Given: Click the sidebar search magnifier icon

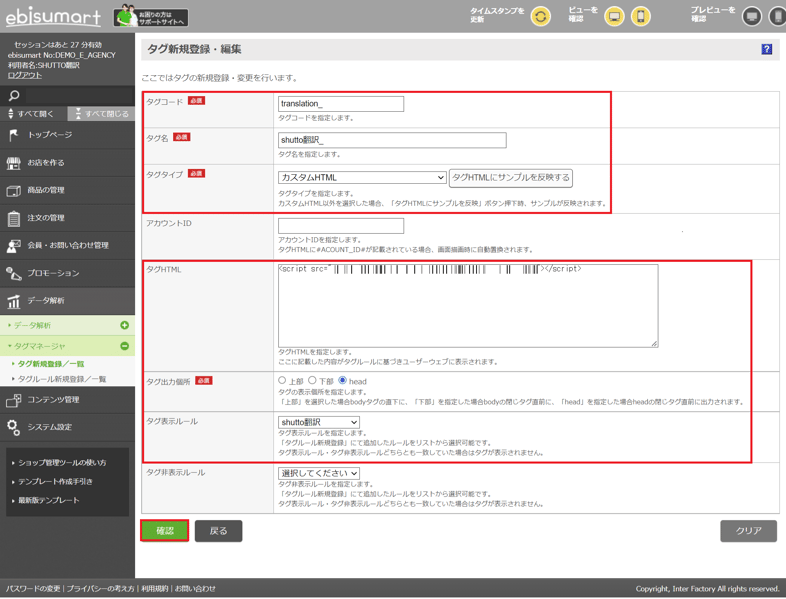Looking at the screenshot, I should tap(14, 95).
